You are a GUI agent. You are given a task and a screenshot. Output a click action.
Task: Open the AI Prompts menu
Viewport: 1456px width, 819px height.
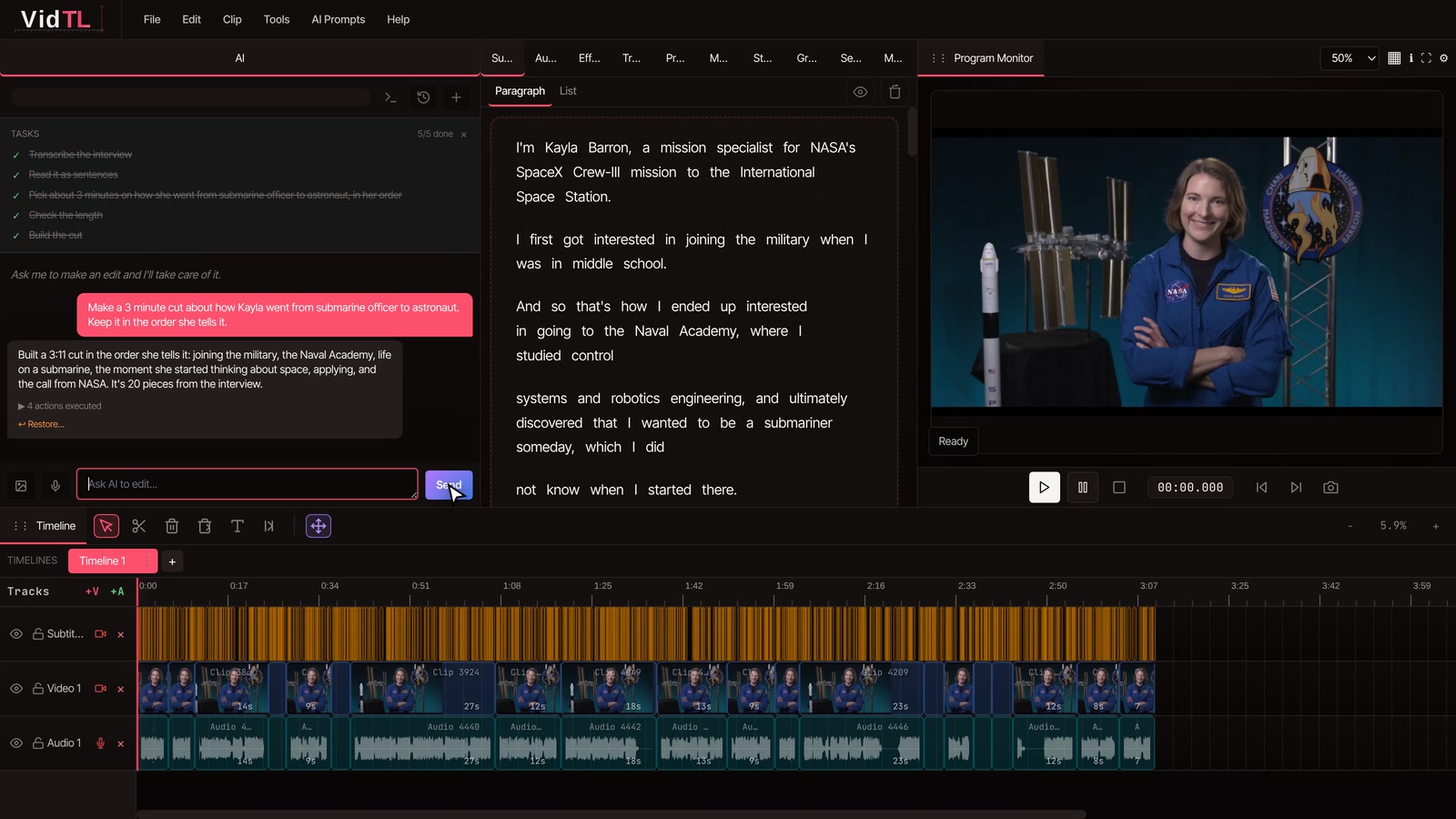point(339,19)
